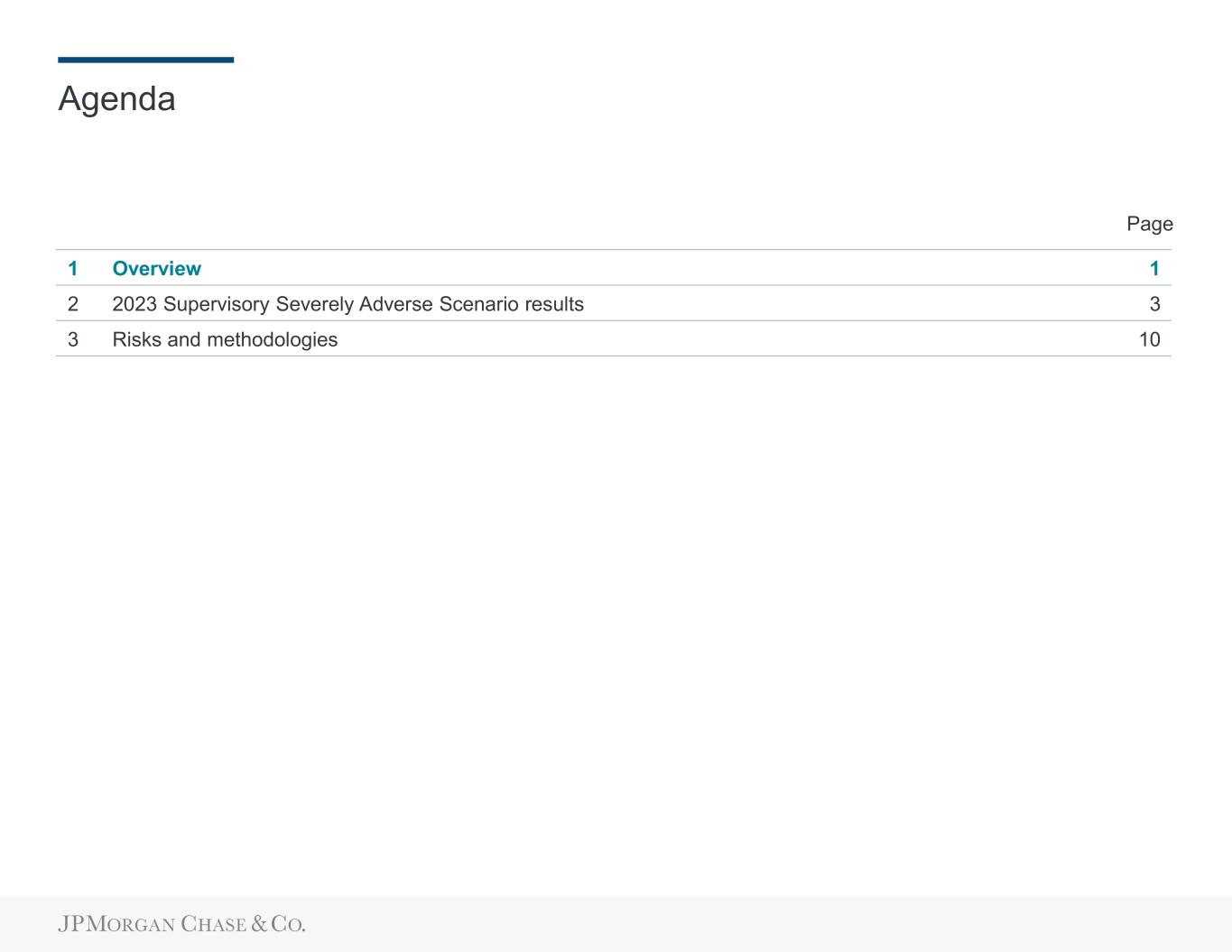Image resolution: width=1232 pixels, height=952 pixels.
Task: Go to Risks and methodologies section
Action: click(x=225, y=339)
